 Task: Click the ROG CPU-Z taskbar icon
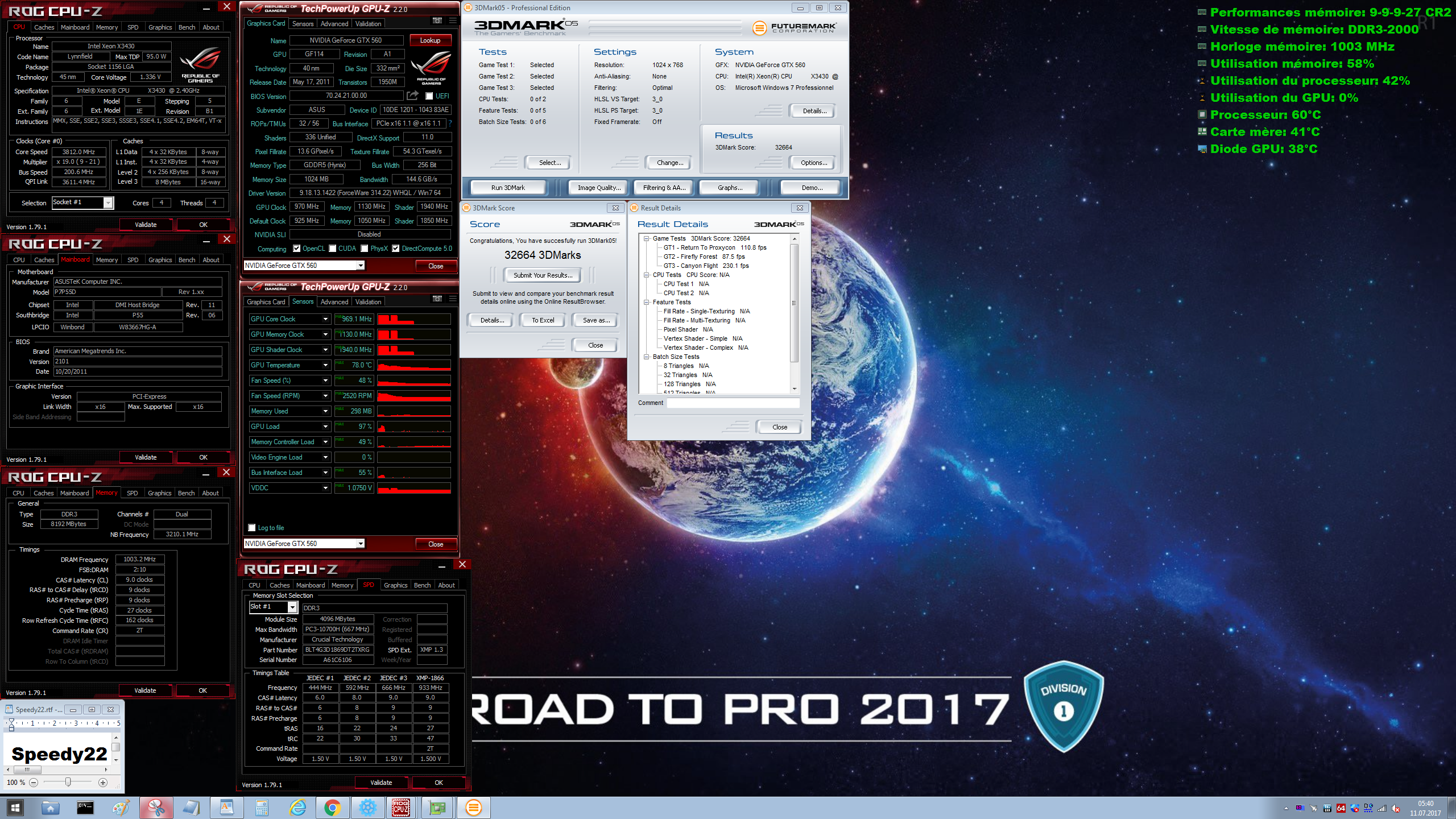[x=402, y=808]
